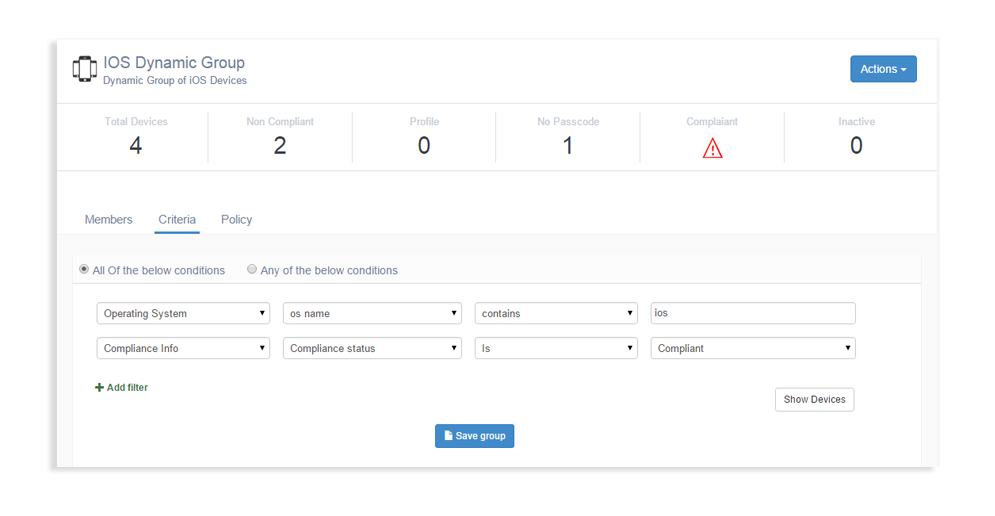This screenshot has width=995, height=516.
Task: Open the Compliant value dropdown
Action: pyautogui.click(x=753, y=348)
